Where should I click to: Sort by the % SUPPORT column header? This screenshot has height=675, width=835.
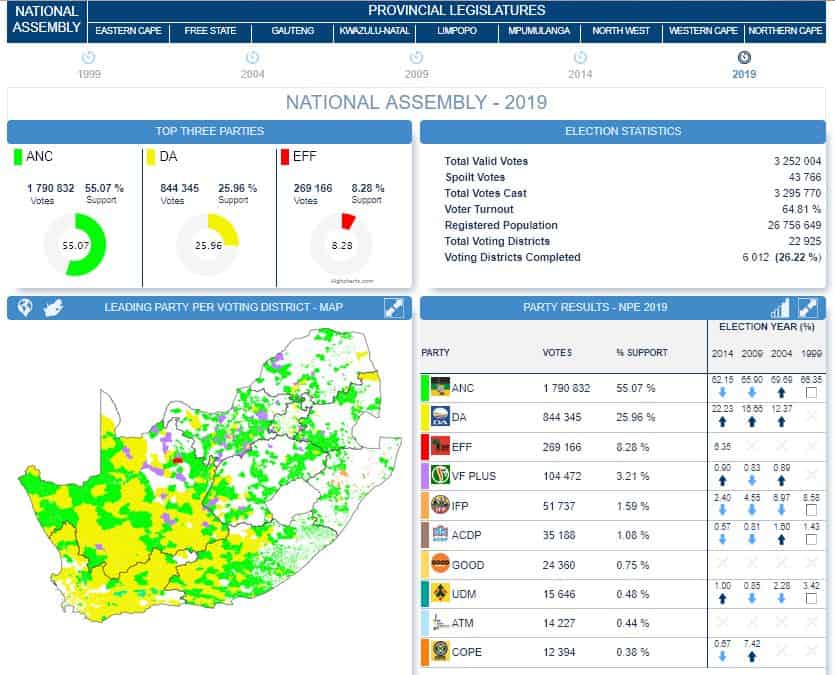tap(642, 352)
